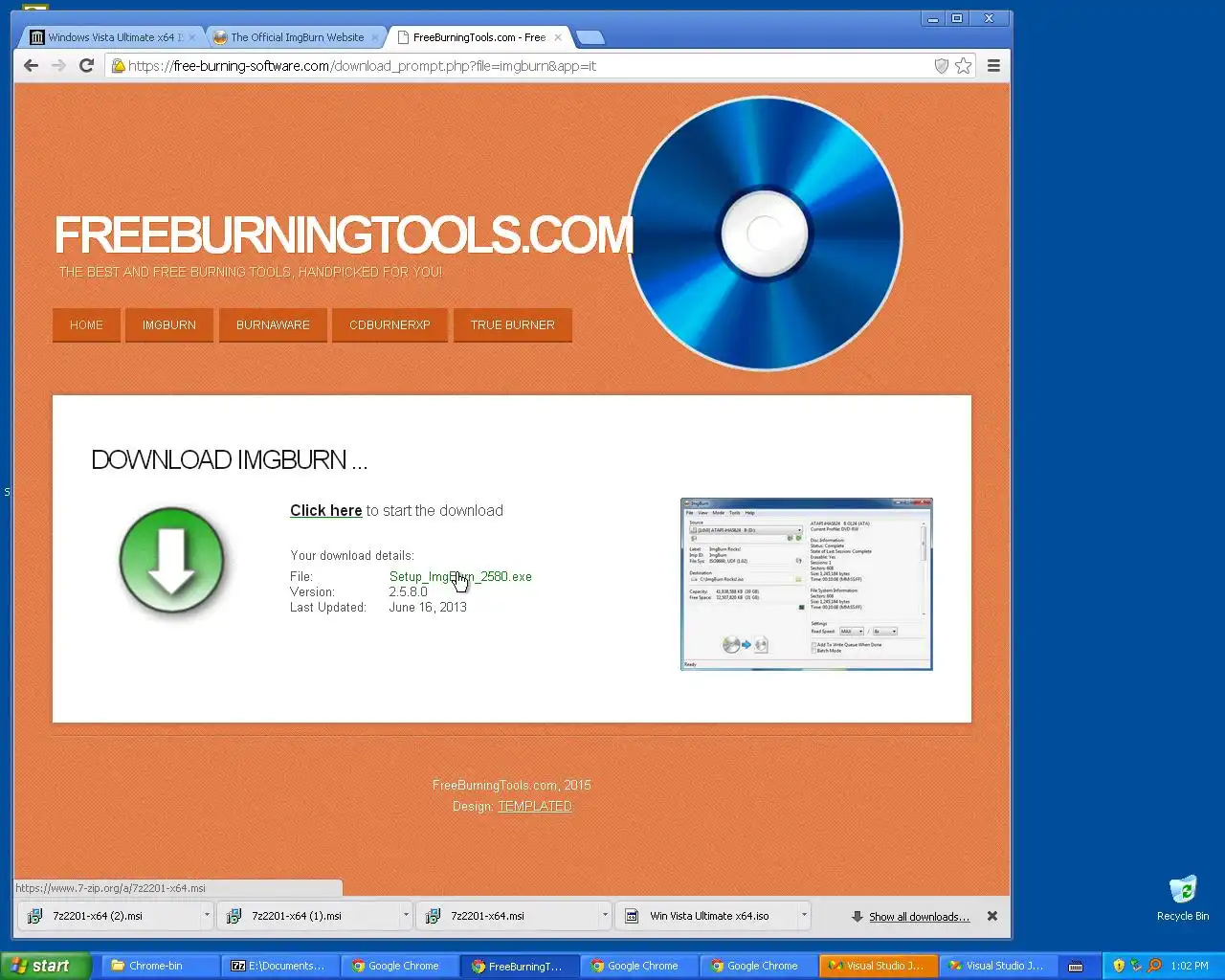Close the downloads bar with the X

coord(992,916)
